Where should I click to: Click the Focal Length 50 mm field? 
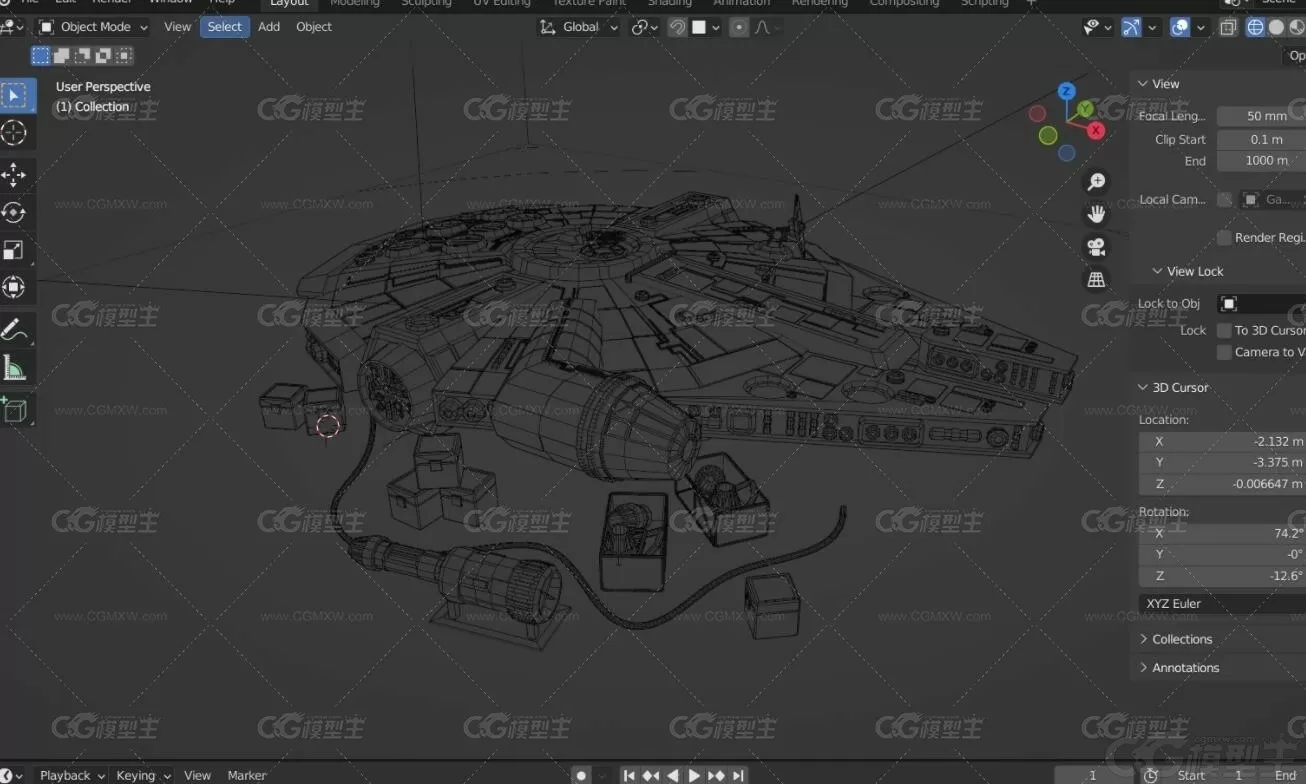click(x=1261, y=116)
